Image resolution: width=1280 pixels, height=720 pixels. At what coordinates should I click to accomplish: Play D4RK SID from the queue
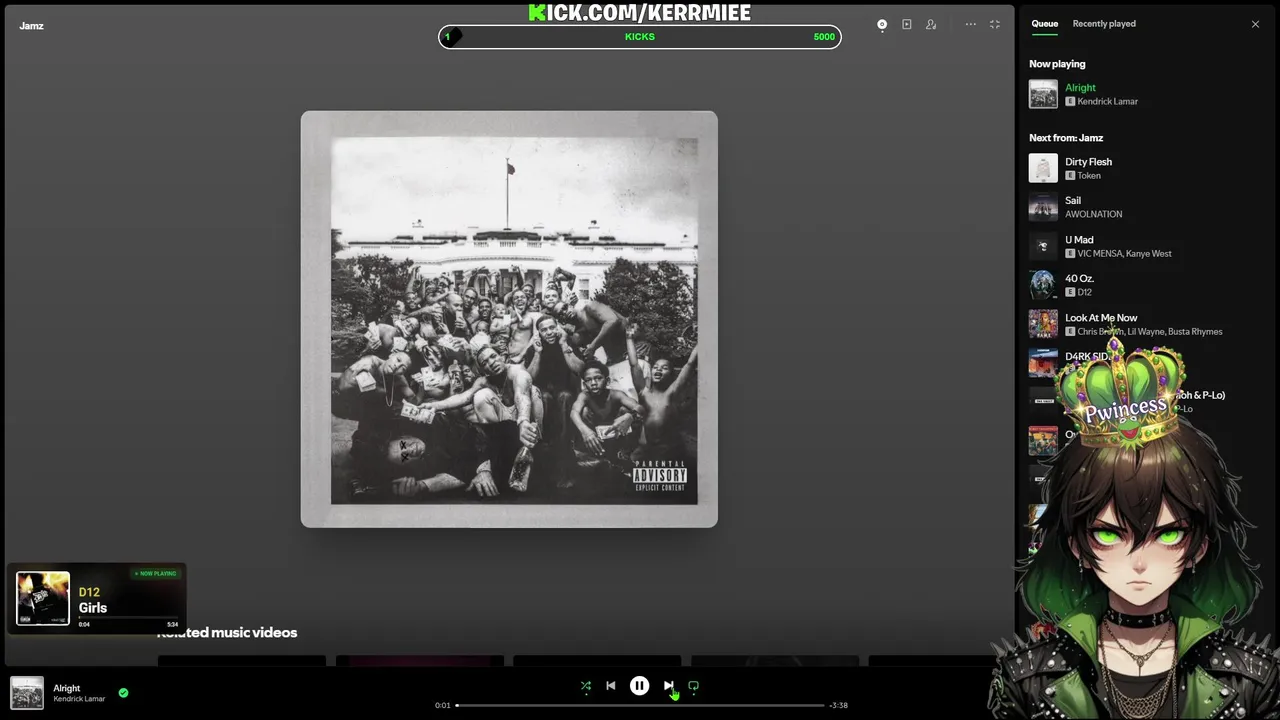[x=1087, y=357]
